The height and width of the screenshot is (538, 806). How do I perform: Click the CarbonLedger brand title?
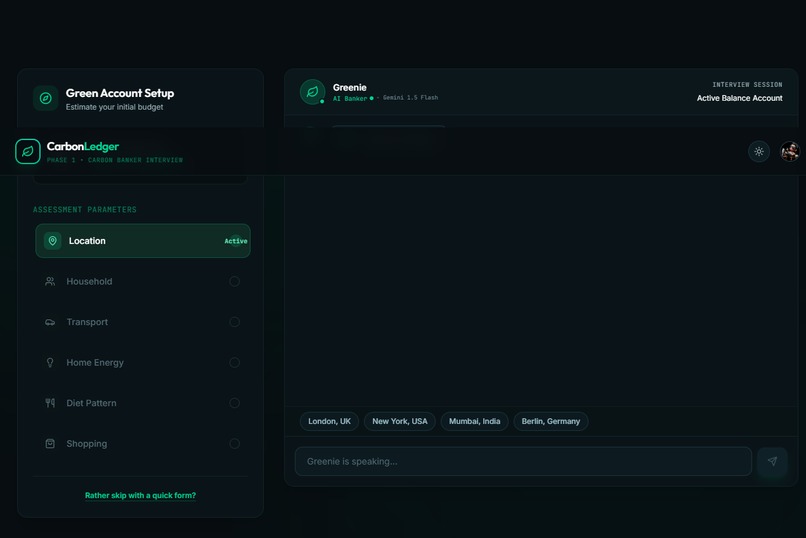pyautogui.click(x=83, y=146)
